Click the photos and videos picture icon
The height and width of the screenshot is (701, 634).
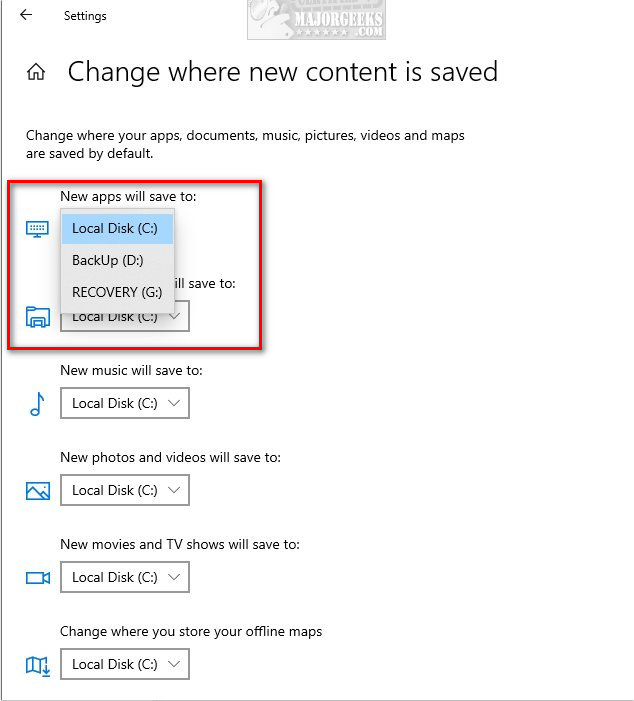(37, 491)
